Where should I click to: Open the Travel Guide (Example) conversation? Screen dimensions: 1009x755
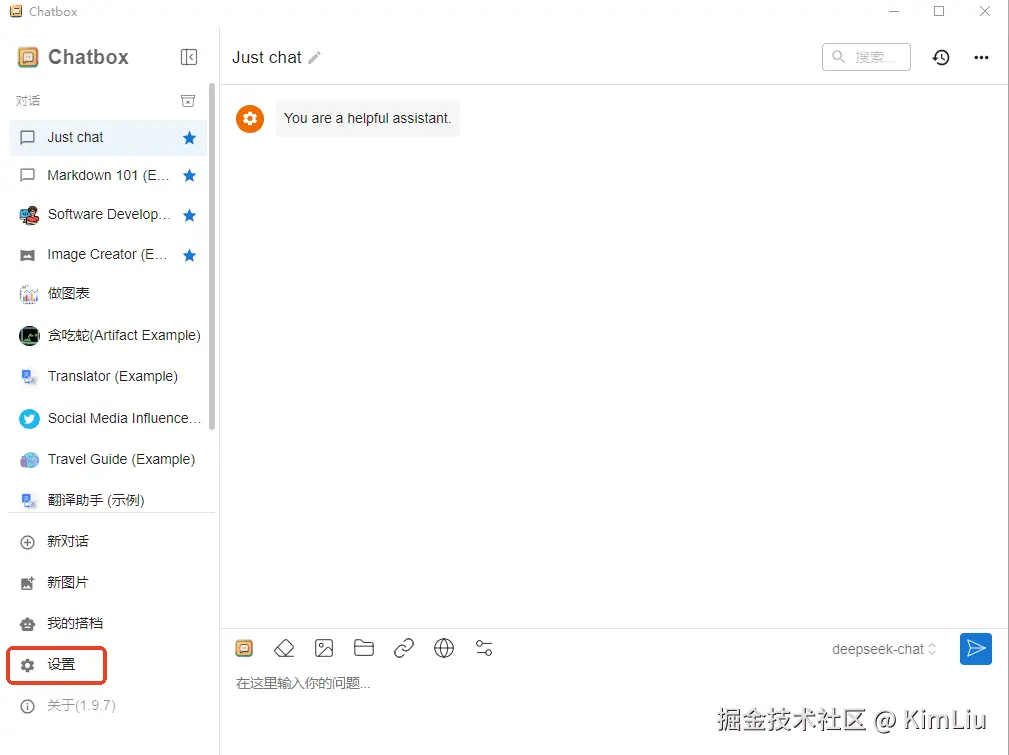(108, 460)
